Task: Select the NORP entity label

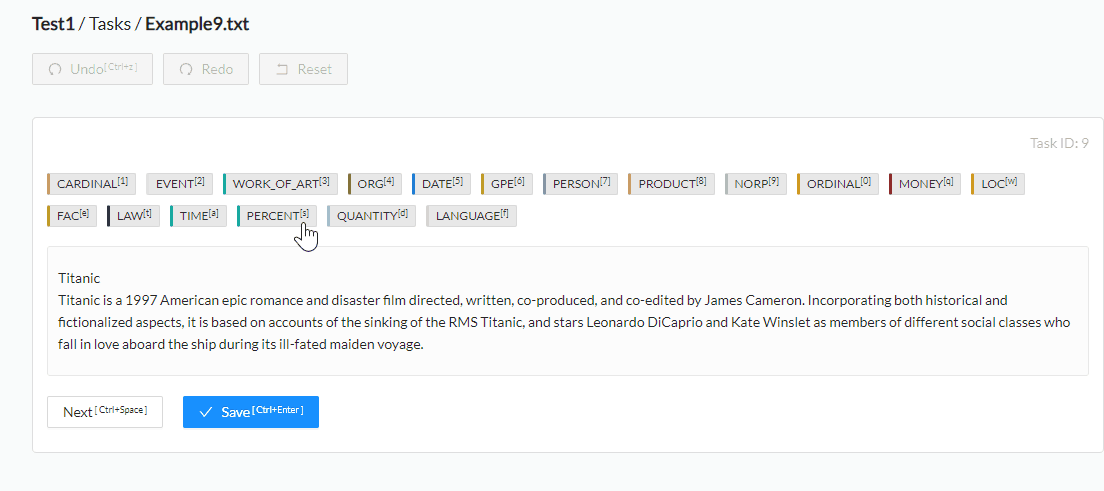Action: tap(755, 184)
